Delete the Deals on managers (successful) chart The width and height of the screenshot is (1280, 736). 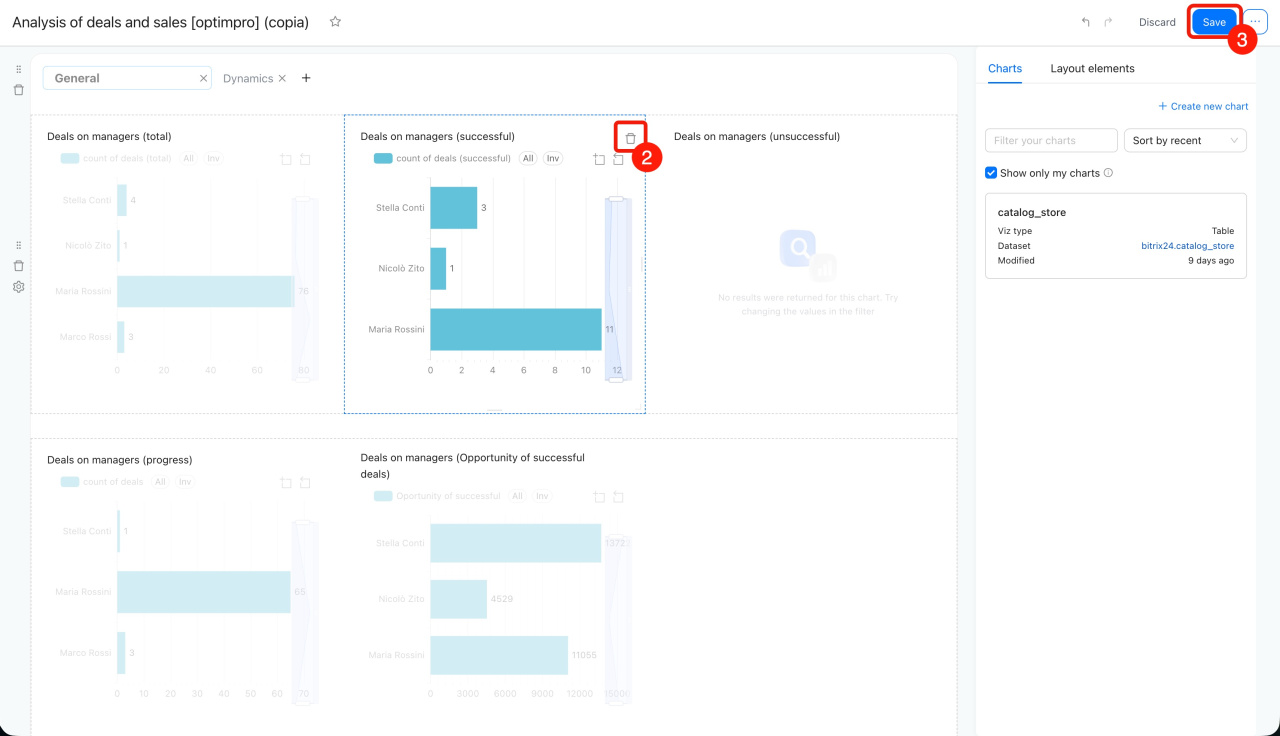tap(630, 138)
